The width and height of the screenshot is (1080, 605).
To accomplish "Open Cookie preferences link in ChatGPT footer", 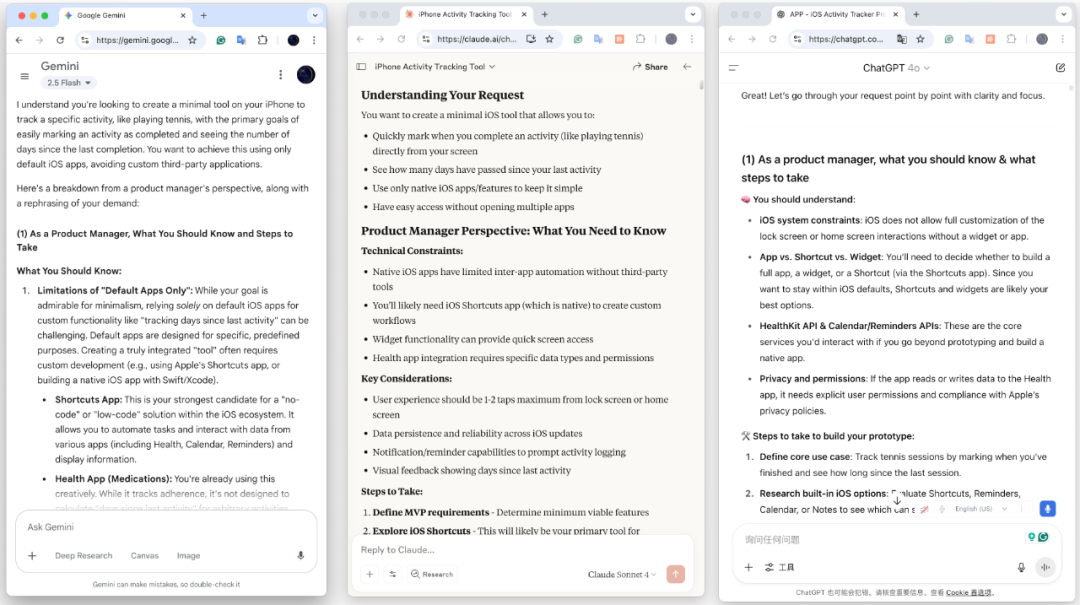I will coord(968,593).
